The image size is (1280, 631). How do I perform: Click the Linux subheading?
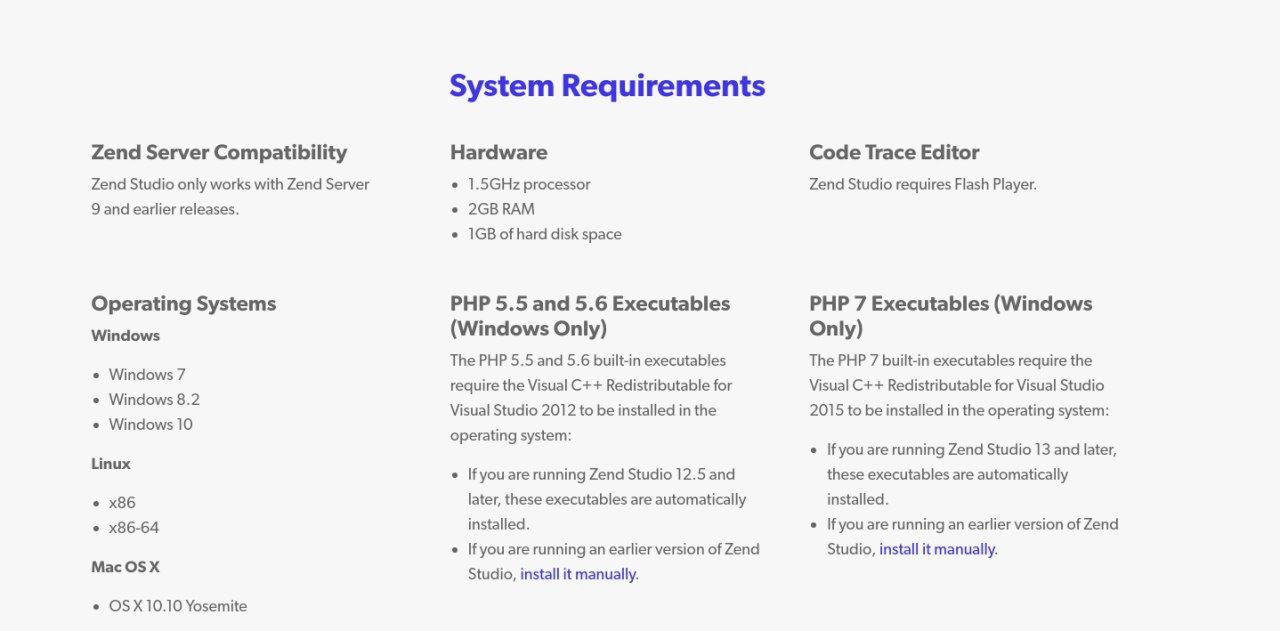111,463
